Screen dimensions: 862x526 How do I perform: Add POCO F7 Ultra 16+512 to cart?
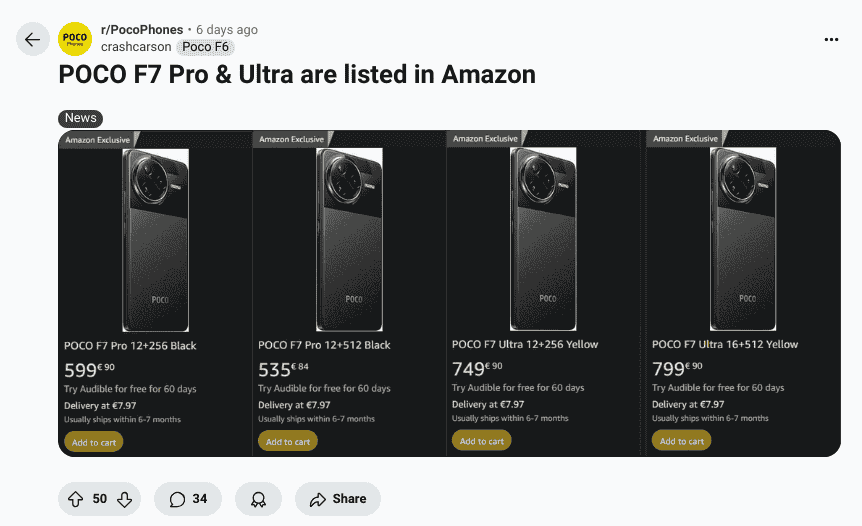coord(681,440)
